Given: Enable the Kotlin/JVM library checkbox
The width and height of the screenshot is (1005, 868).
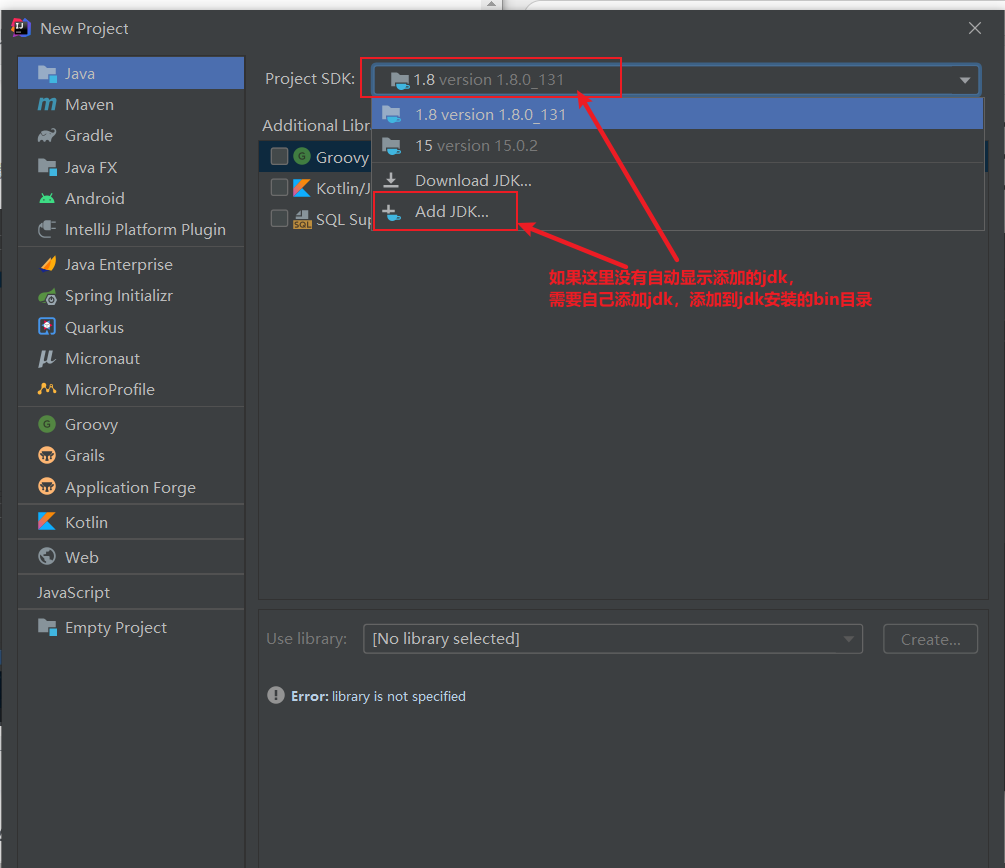Looking at the screenshot, I should [279, 187].
